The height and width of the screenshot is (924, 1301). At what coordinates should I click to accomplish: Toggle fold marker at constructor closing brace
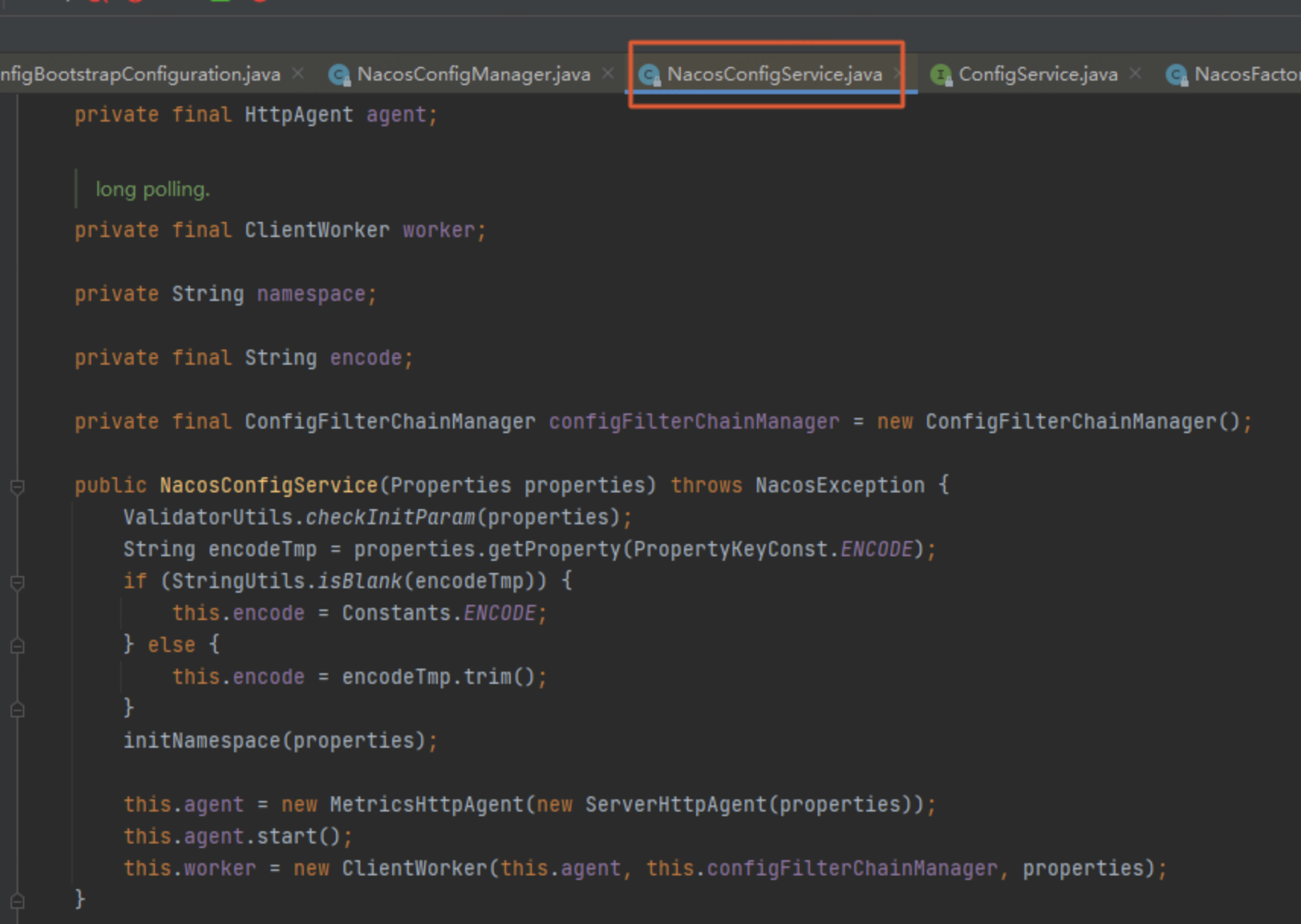tap(17, 901)
